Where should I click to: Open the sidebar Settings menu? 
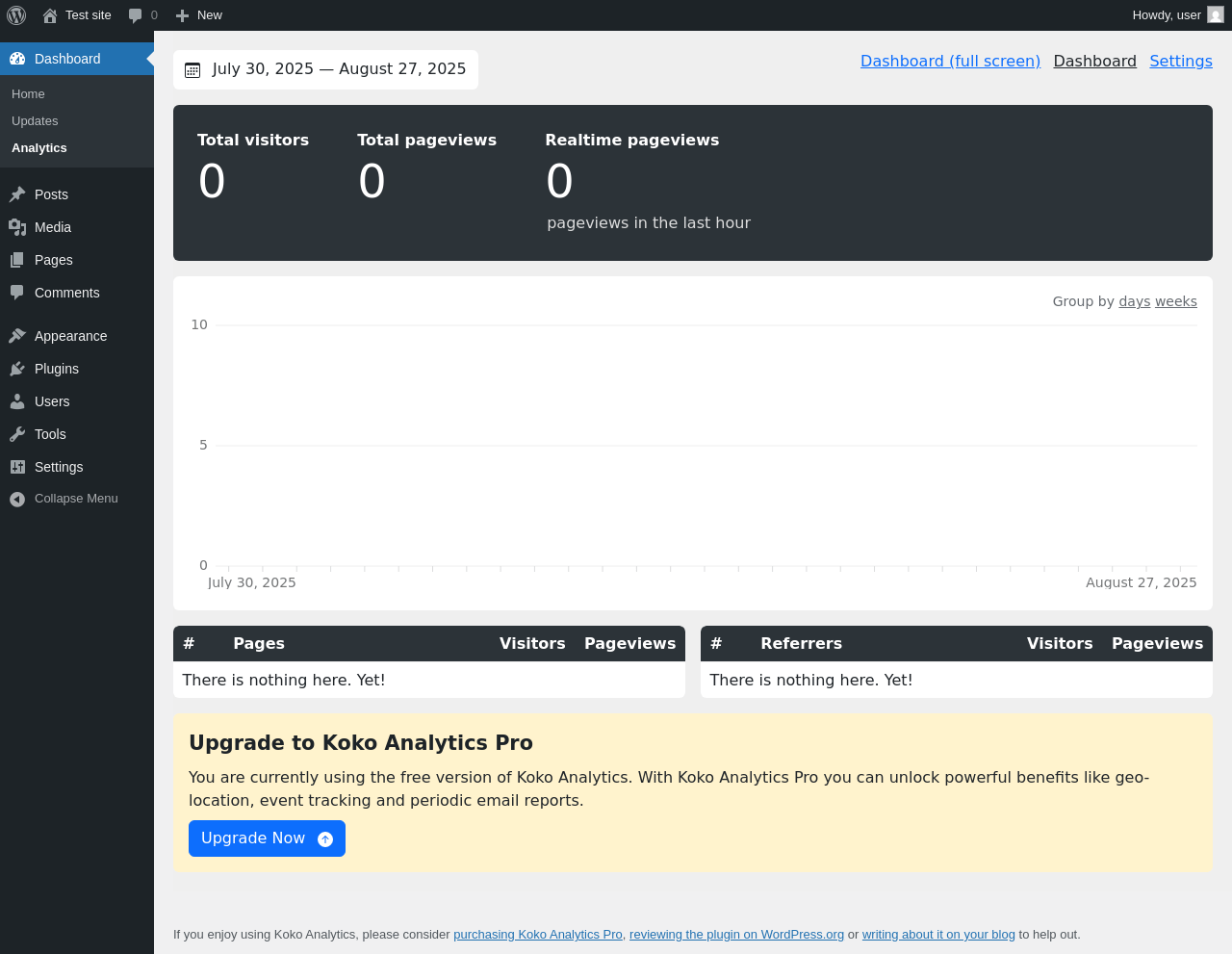pyautogui.click(x=77, y=467)
